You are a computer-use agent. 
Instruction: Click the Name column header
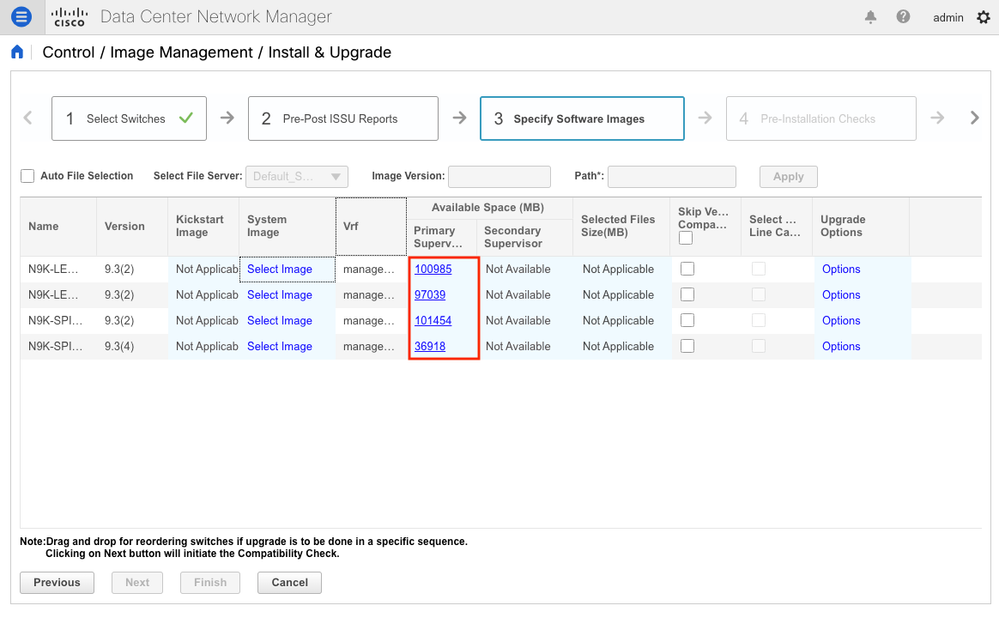tap(59, 226)
